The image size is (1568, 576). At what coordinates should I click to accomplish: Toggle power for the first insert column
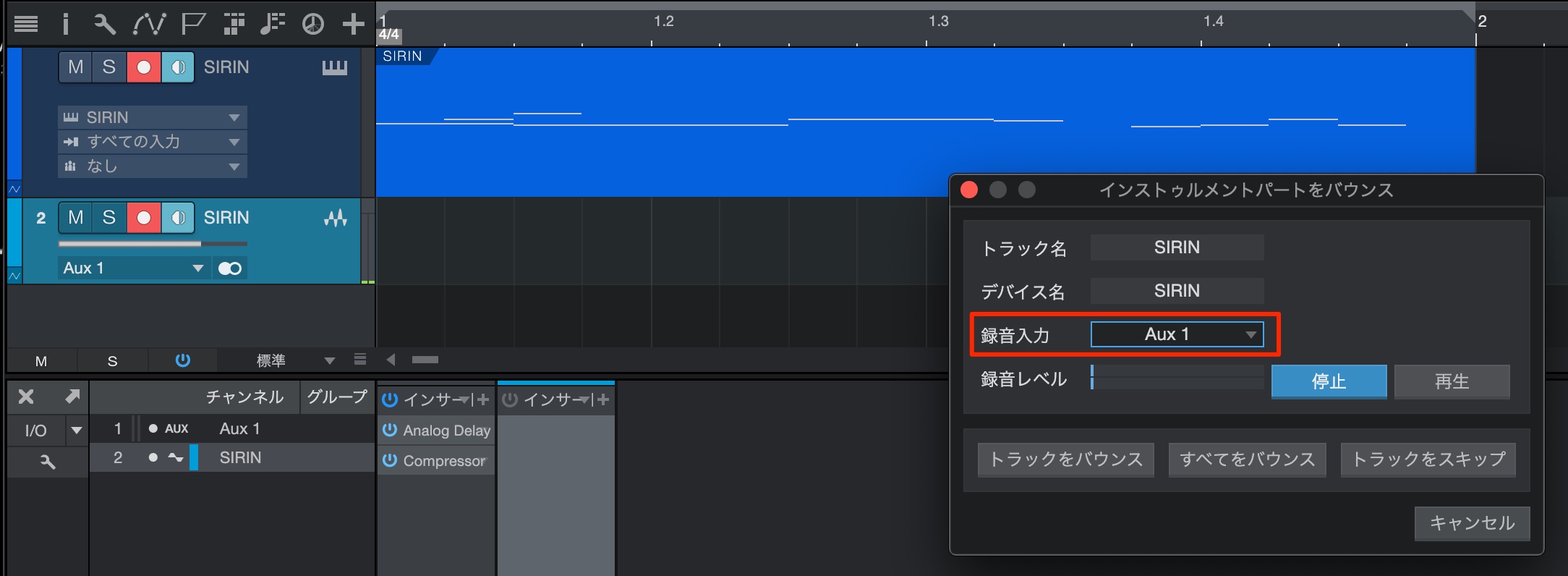tap(390, 399)
